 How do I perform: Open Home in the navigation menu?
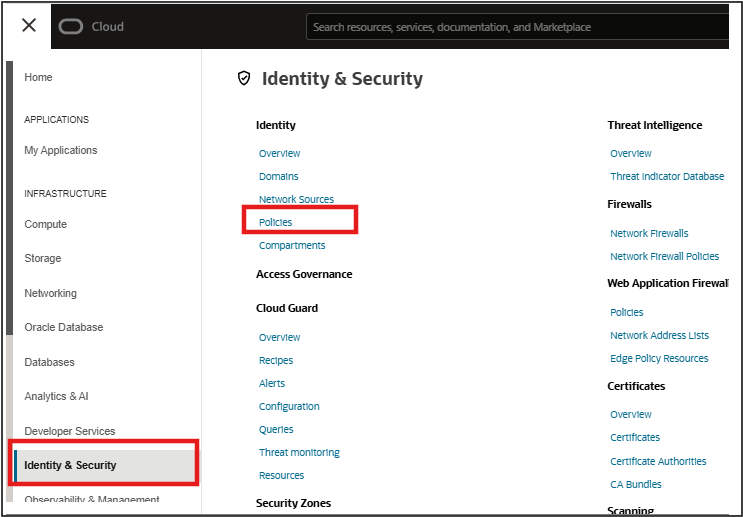(x=38, y=77)
